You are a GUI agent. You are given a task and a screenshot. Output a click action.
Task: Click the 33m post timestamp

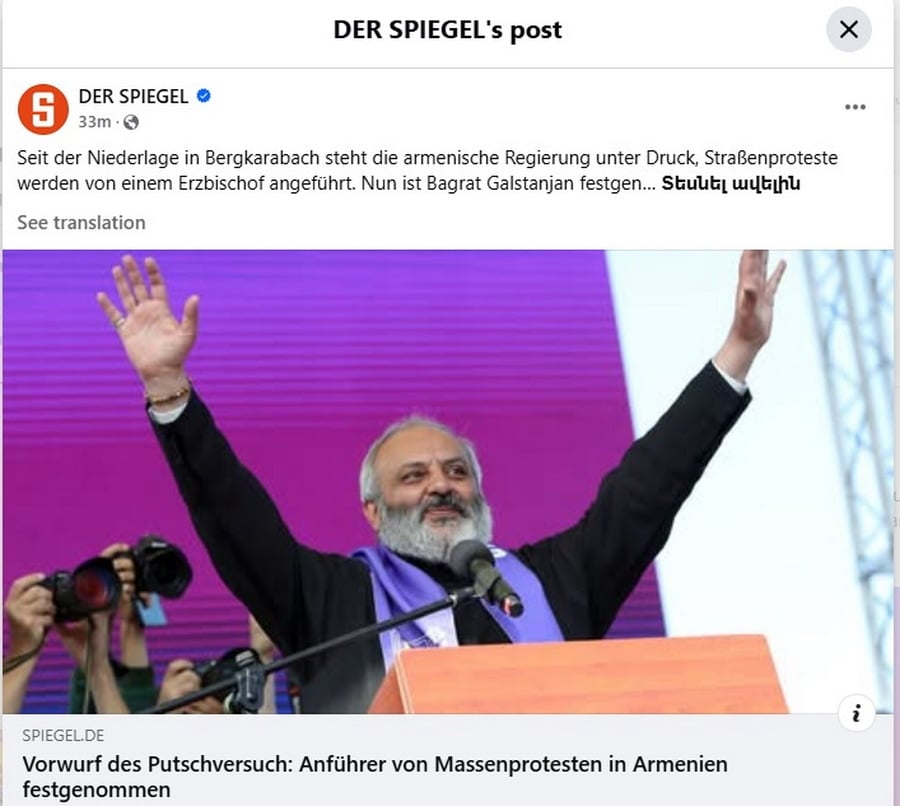click(x=94, y=122)
